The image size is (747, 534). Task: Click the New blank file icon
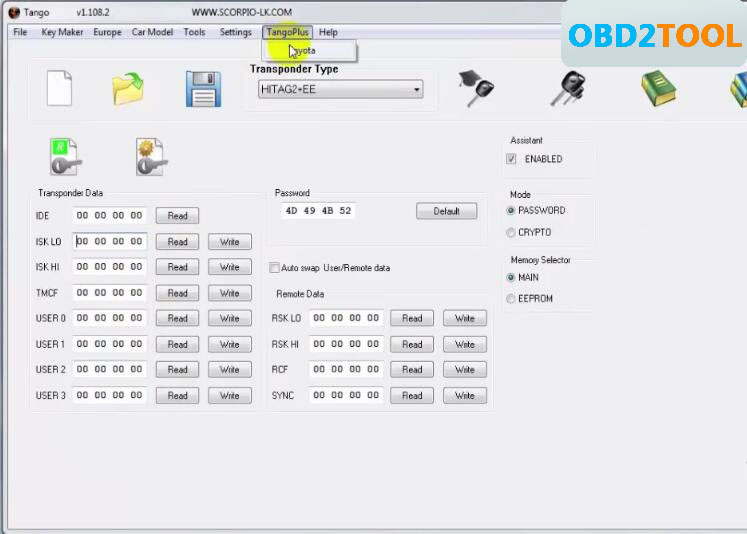click(60, 88)
